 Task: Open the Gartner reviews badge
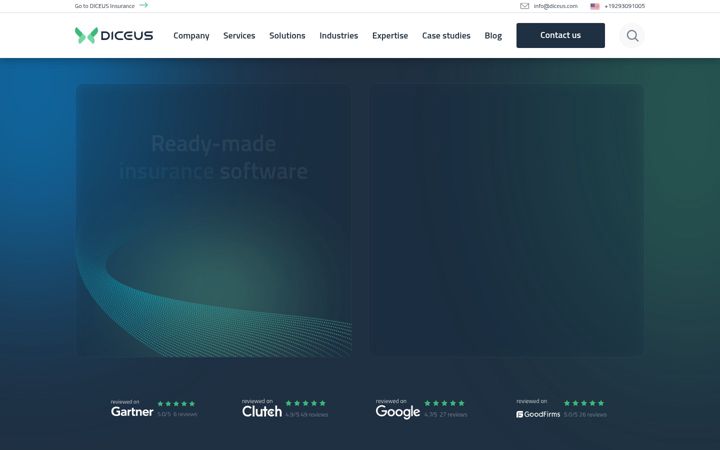coord(154,408)
